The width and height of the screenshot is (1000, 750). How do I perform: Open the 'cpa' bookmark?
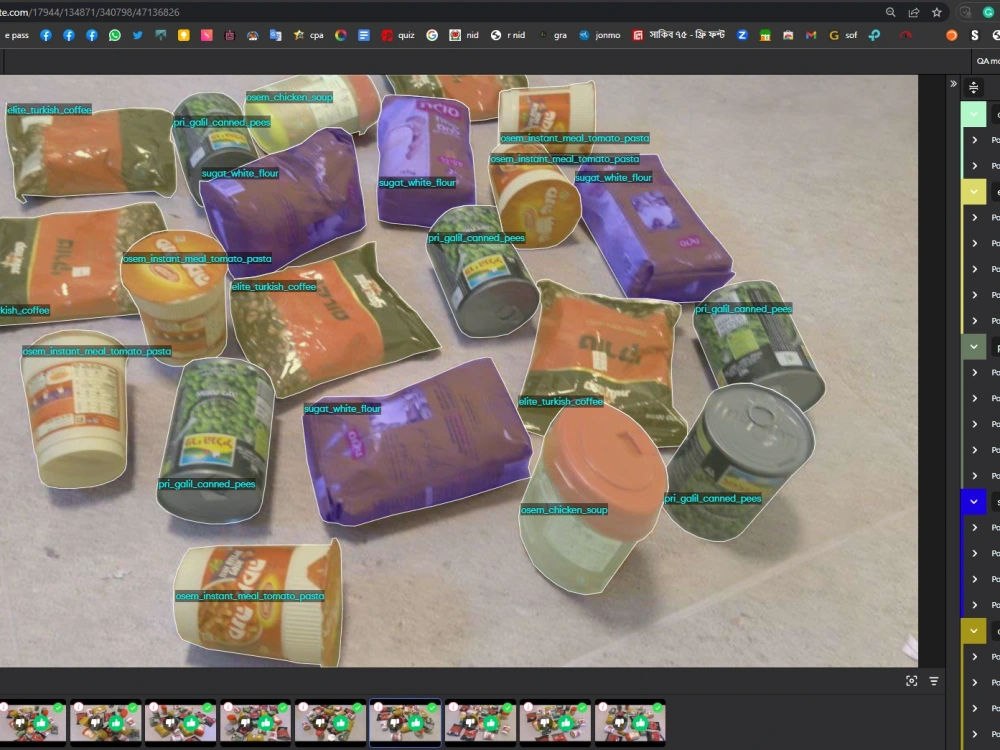[309, 35]
